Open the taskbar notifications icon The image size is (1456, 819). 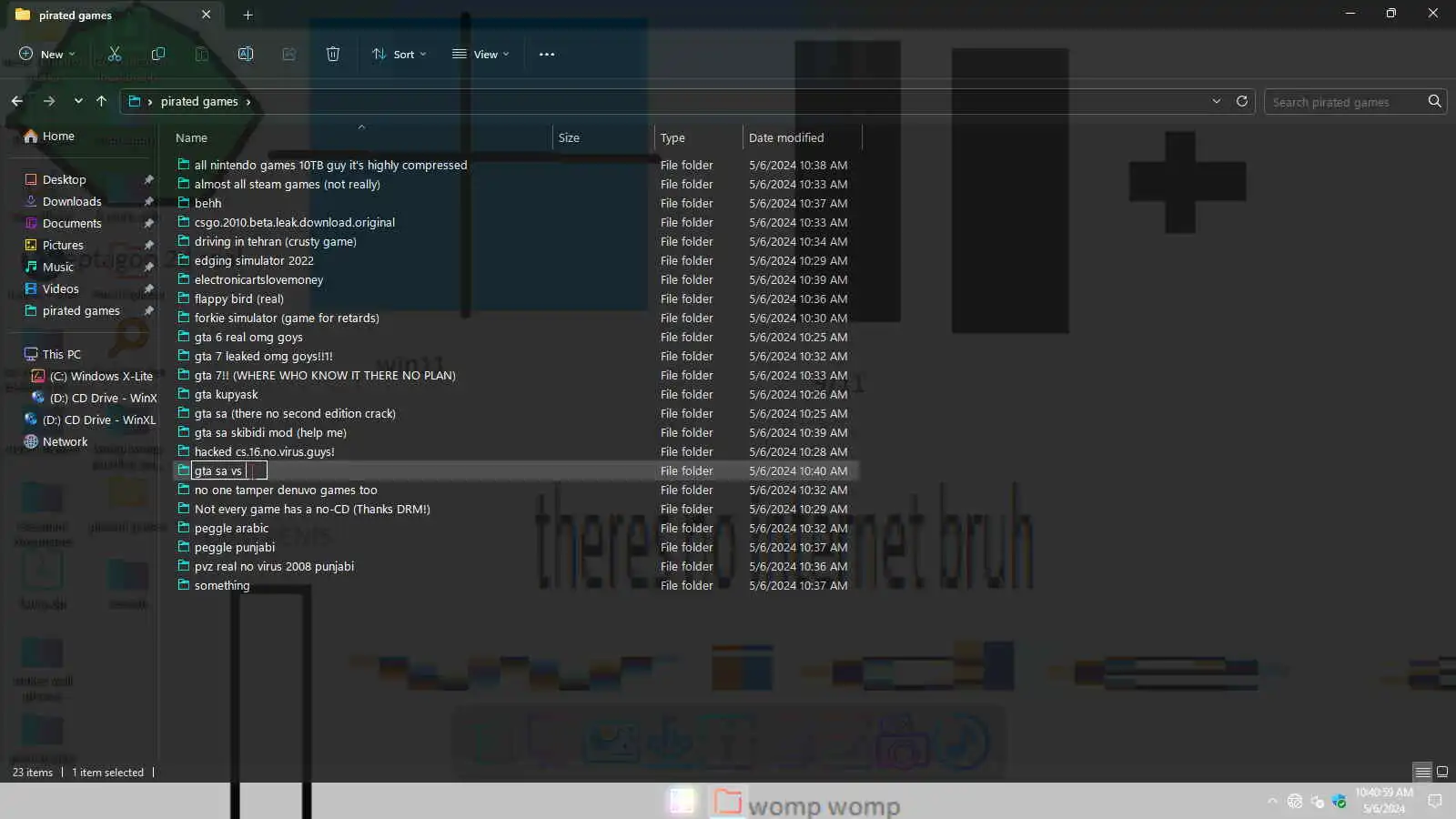click(1435, 801)
